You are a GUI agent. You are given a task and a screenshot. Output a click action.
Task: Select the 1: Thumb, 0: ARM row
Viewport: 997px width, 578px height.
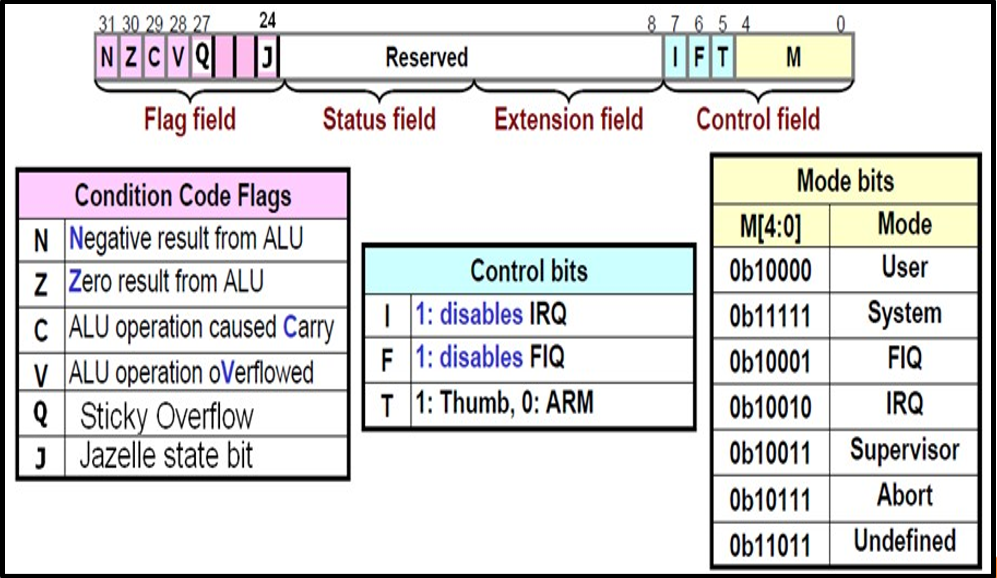tap(528, 404)
